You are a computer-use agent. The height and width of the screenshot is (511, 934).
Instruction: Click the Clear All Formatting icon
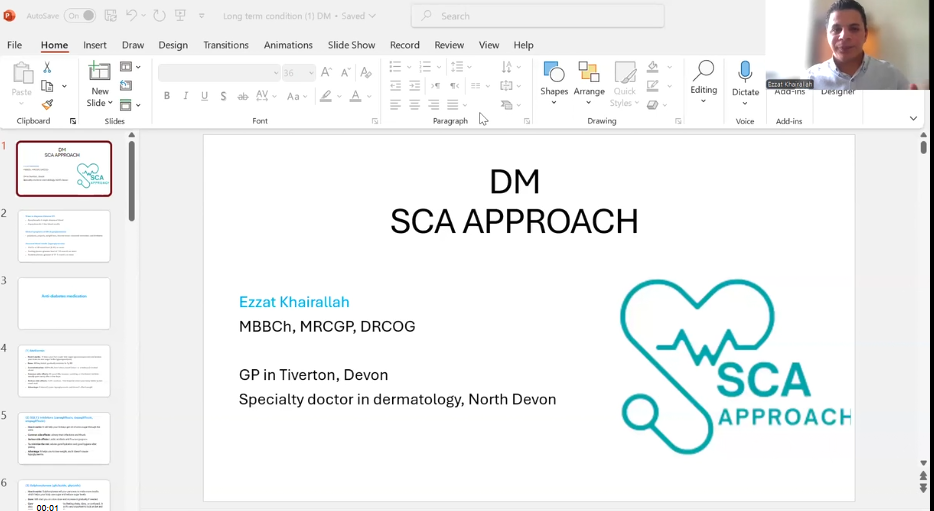pos(366,73)
